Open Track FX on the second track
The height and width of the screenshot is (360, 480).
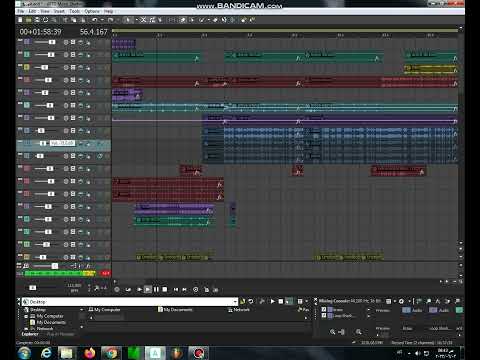88,55
